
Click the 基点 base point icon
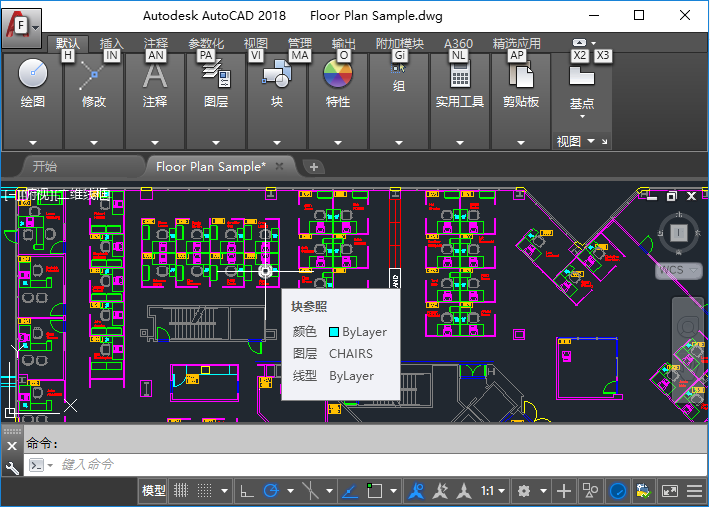[x=581, y=76]
